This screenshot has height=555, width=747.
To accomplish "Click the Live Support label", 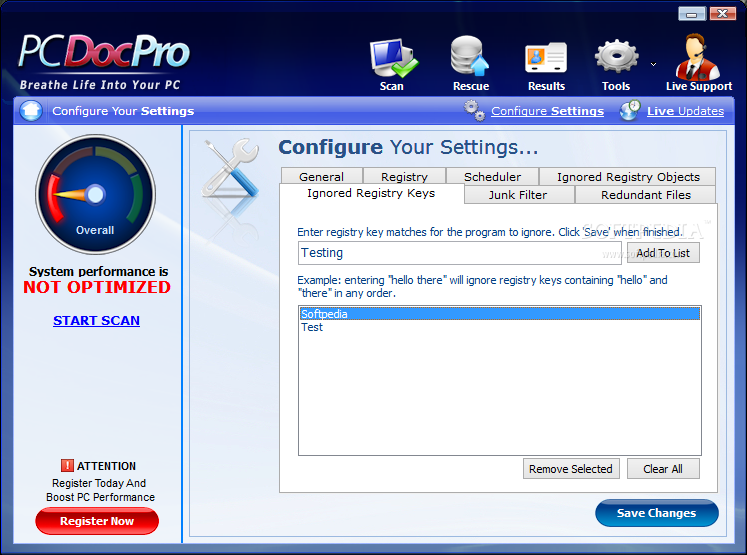I will [x=699, y=86].
